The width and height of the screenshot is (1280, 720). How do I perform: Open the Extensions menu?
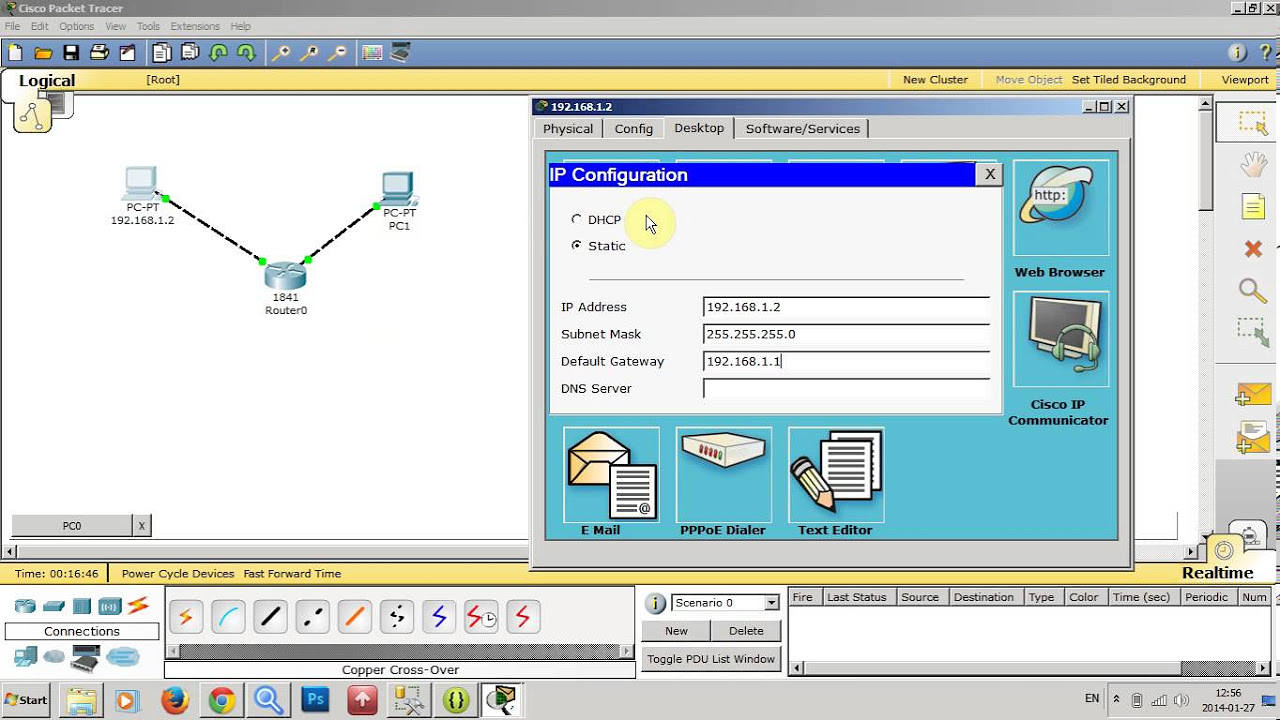(195, 26)
